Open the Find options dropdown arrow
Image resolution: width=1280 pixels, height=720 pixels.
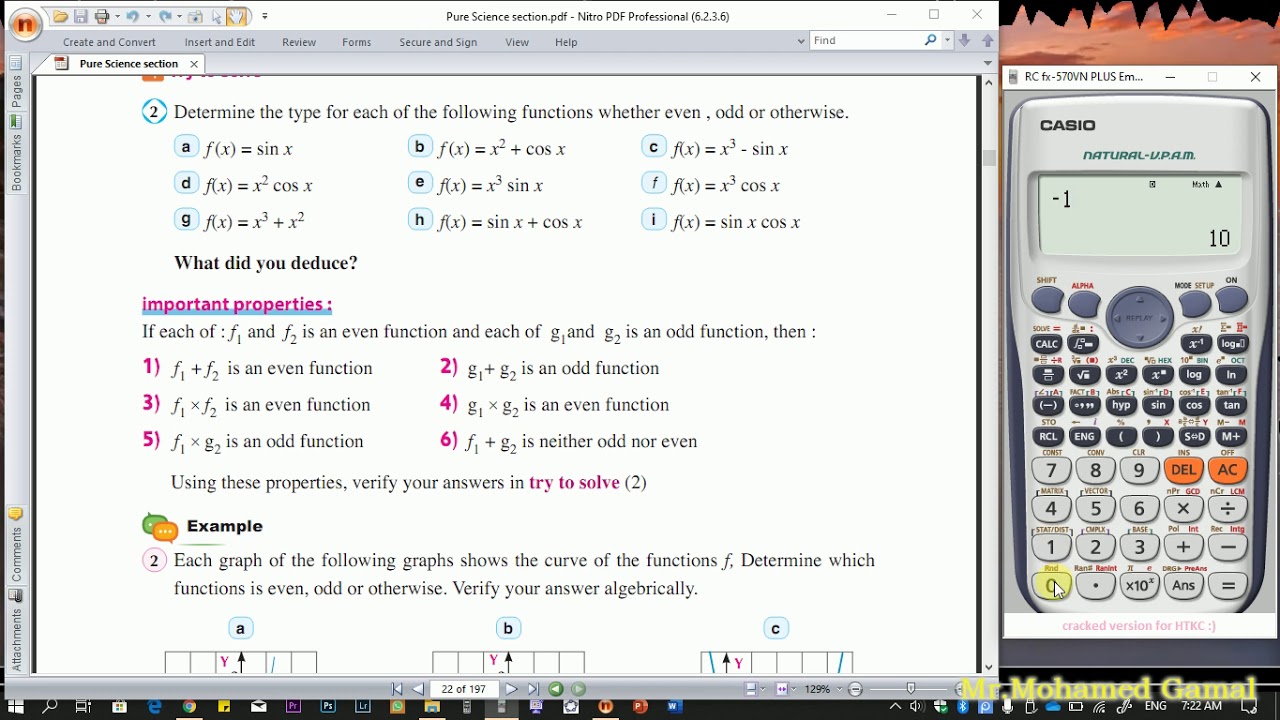(946, 41)
